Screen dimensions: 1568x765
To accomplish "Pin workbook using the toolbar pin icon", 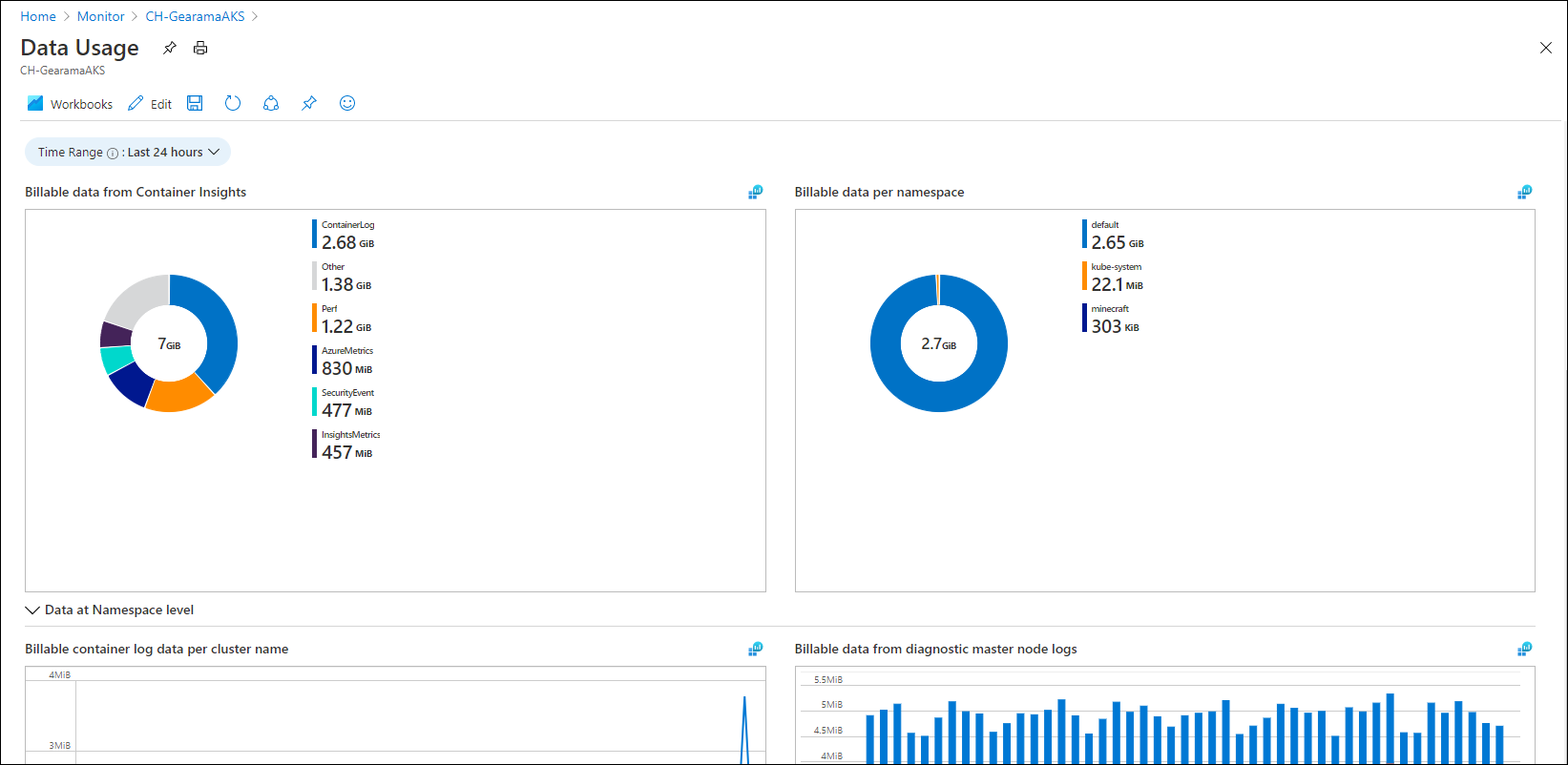I will tap(309, 103).
